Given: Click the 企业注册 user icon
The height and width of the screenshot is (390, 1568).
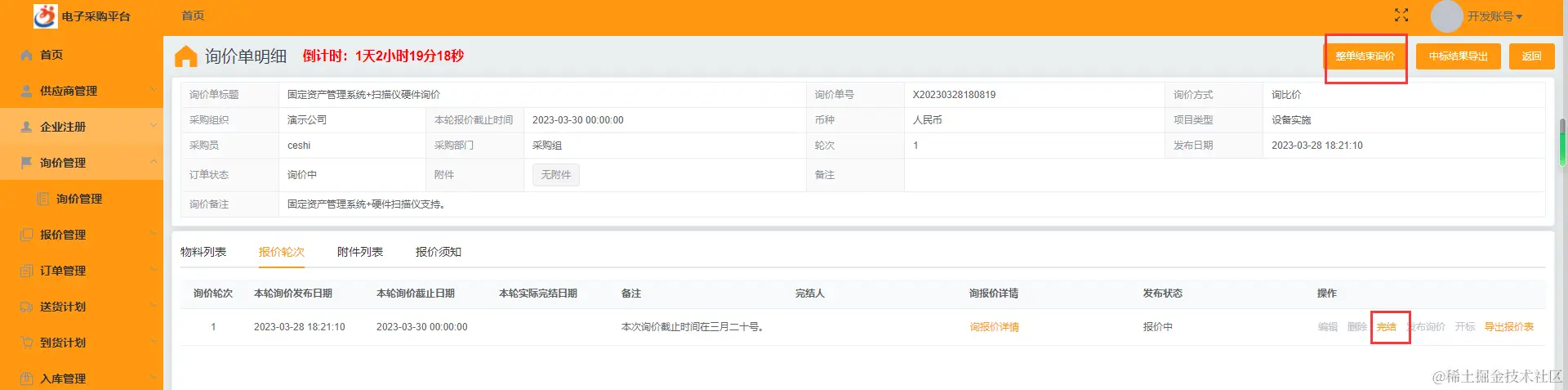Looking at the screenshot, I should coord(26,127).
